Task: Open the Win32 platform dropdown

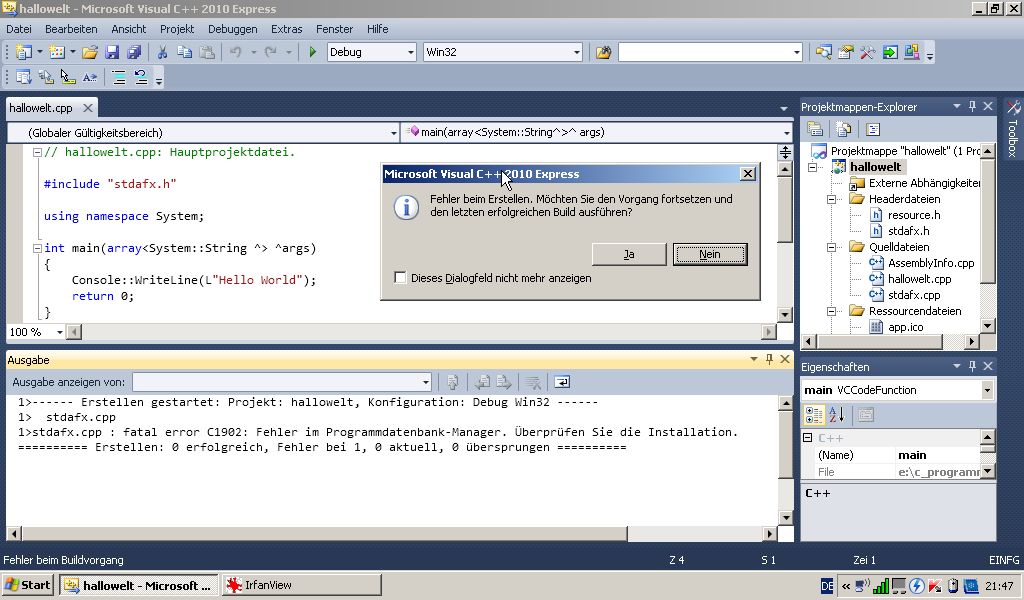Action: click(x=577, y=52)
